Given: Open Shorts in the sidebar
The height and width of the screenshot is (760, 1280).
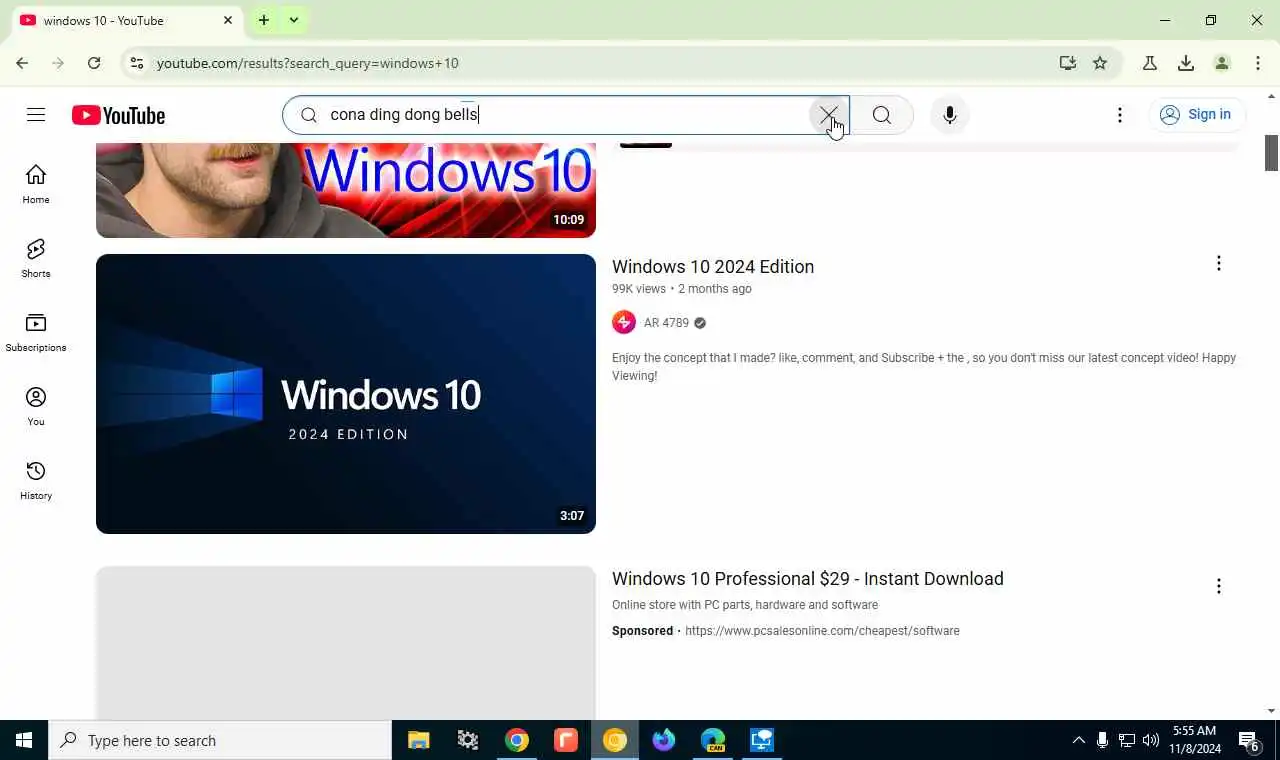Looking at the screenshot, I should click(36, 258).
